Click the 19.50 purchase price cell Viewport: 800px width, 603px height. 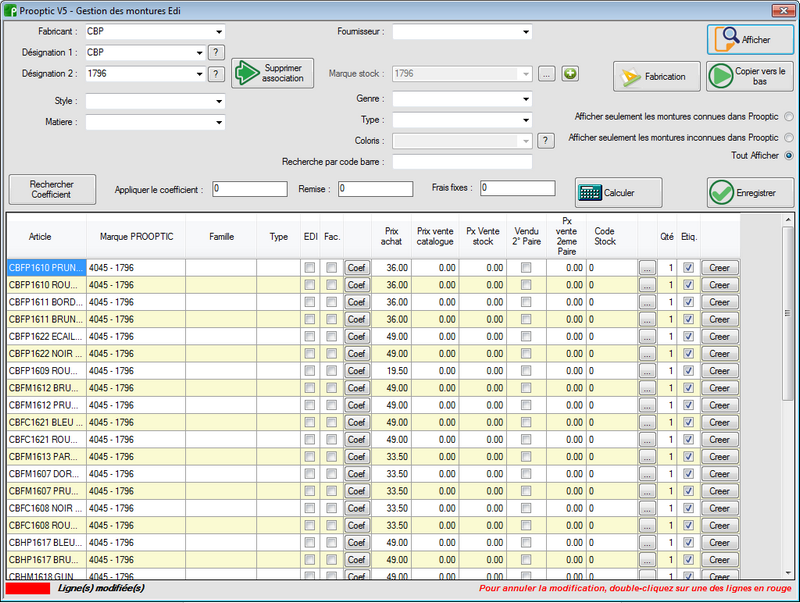[391, 371]
